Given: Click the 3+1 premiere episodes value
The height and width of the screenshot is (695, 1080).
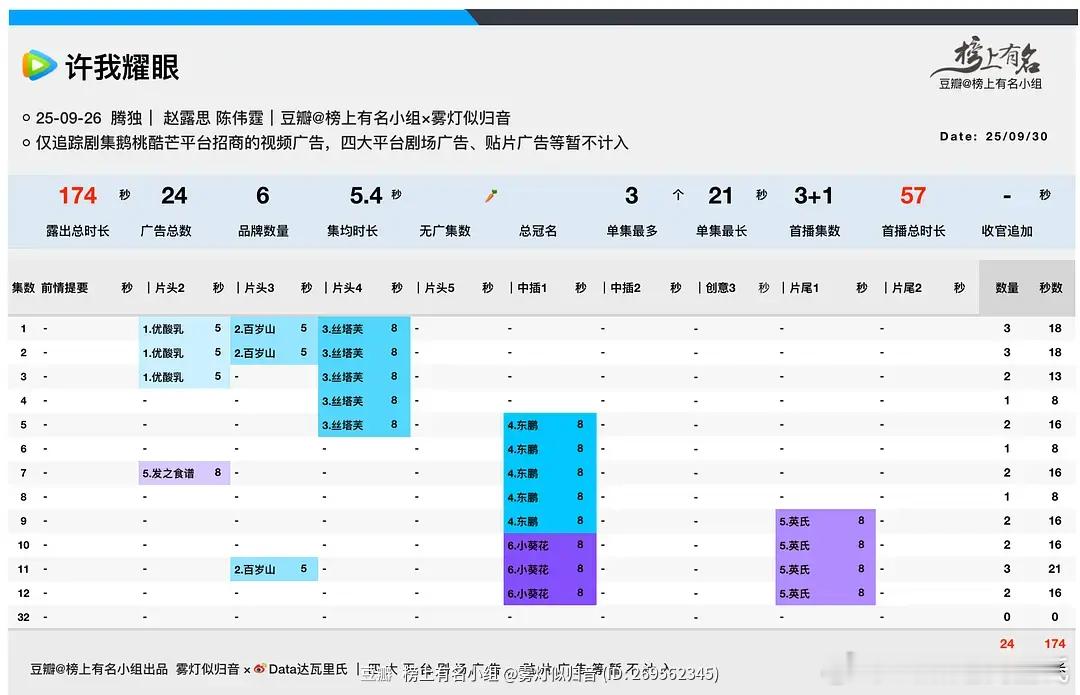Looking at the screenshot, I should (x=813, y=196).
